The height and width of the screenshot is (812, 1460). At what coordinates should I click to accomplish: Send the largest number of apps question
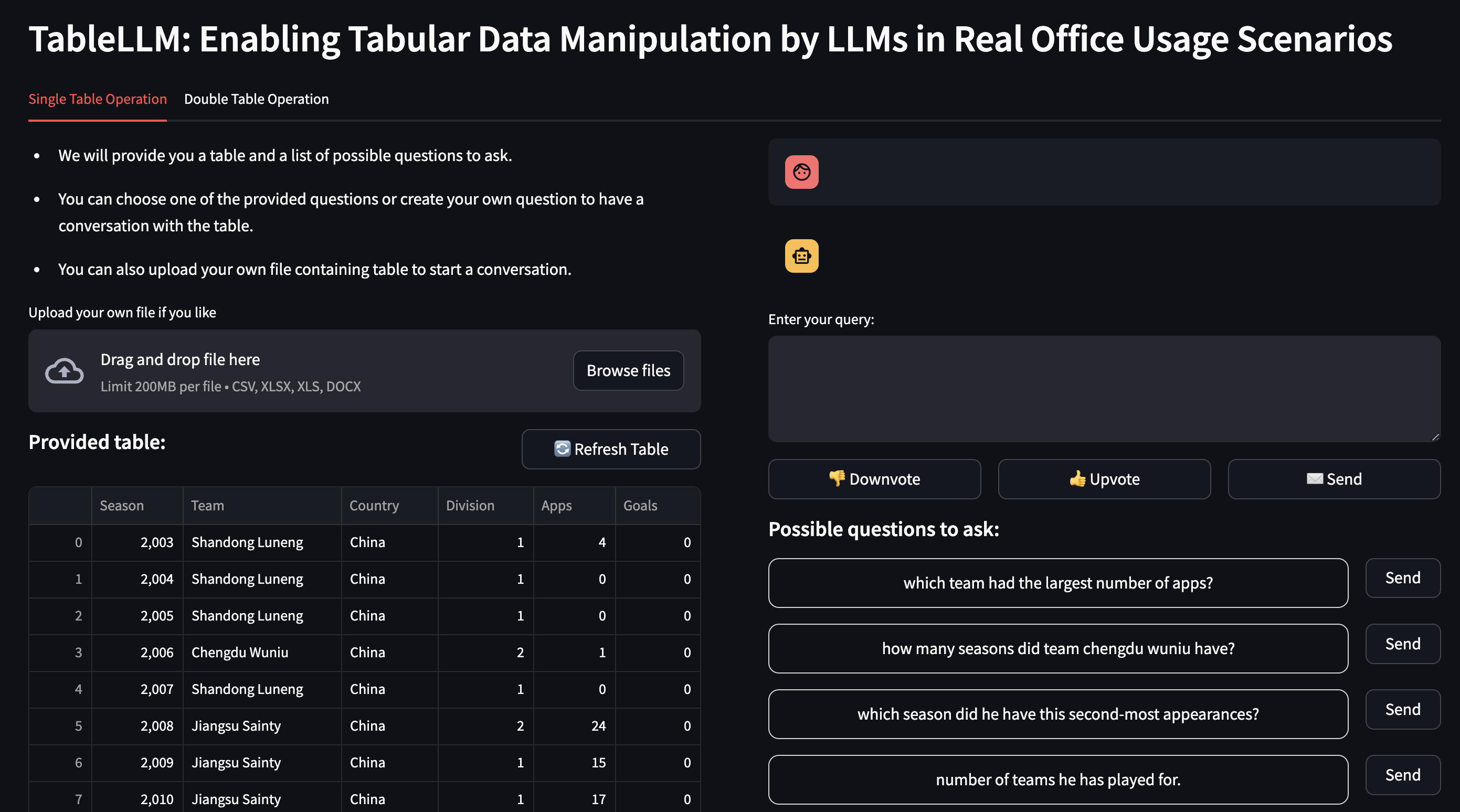coord(1402,578)
